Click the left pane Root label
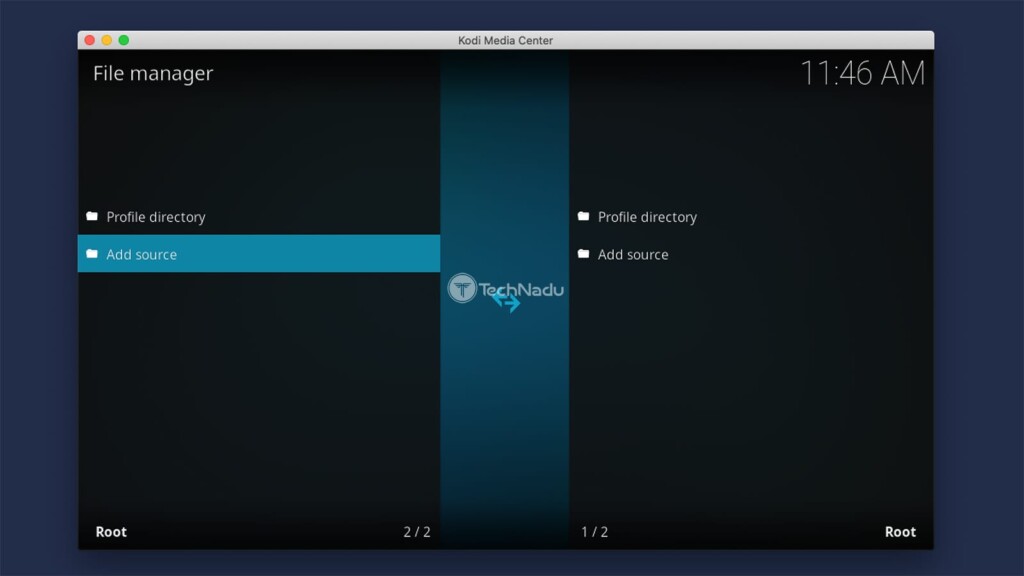This screenshot has height=576, width=1024. tap(111, 532)
